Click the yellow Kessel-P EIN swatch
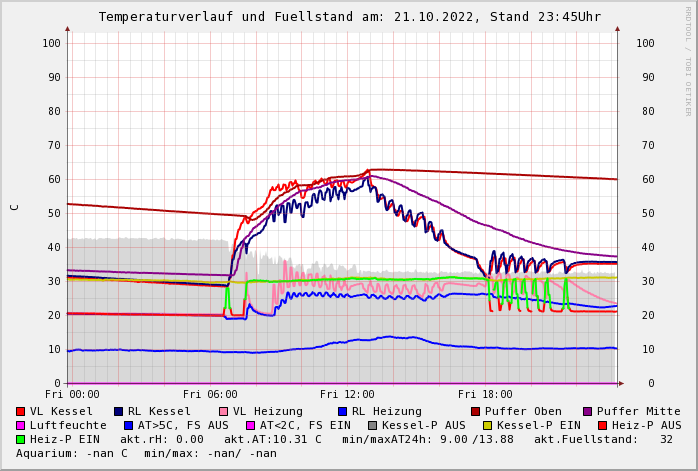This screenshot has width=698, height=471. click(487, 425)
